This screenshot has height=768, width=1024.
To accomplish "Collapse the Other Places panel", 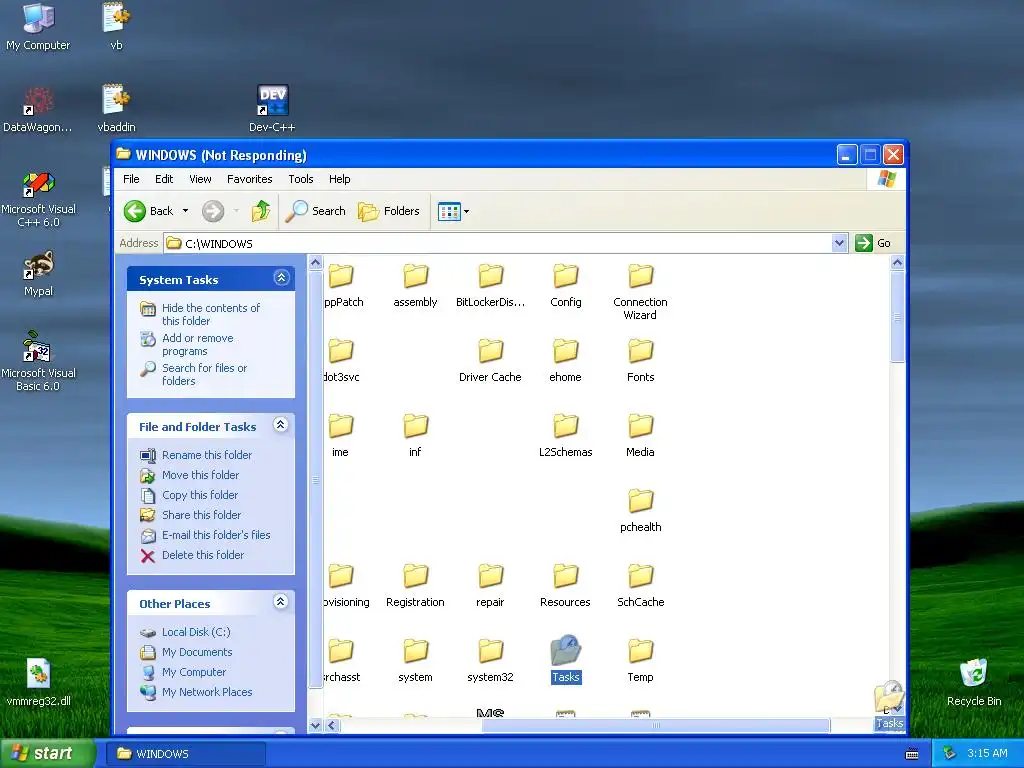I will click(x=281, y=602).
